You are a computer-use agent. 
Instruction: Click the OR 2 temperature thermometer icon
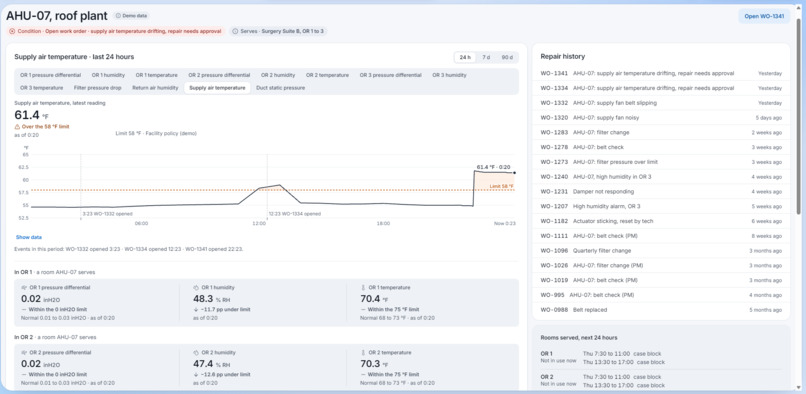[363, 353]
